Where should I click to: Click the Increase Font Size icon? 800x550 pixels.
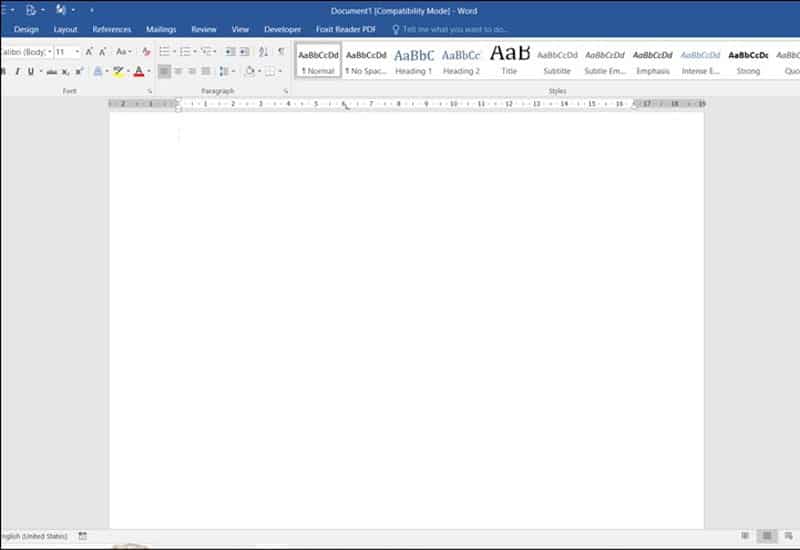tap(89, 52)
